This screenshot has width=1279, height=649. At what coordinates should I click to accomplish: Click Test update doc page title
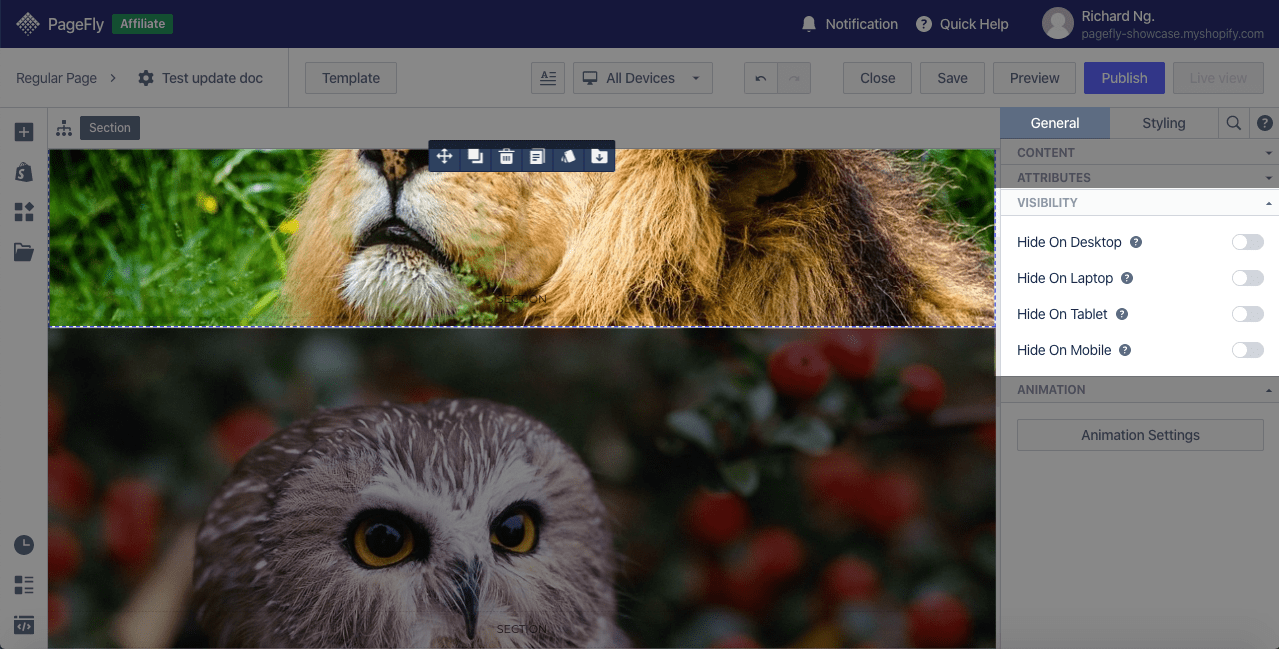pos(212,78)
